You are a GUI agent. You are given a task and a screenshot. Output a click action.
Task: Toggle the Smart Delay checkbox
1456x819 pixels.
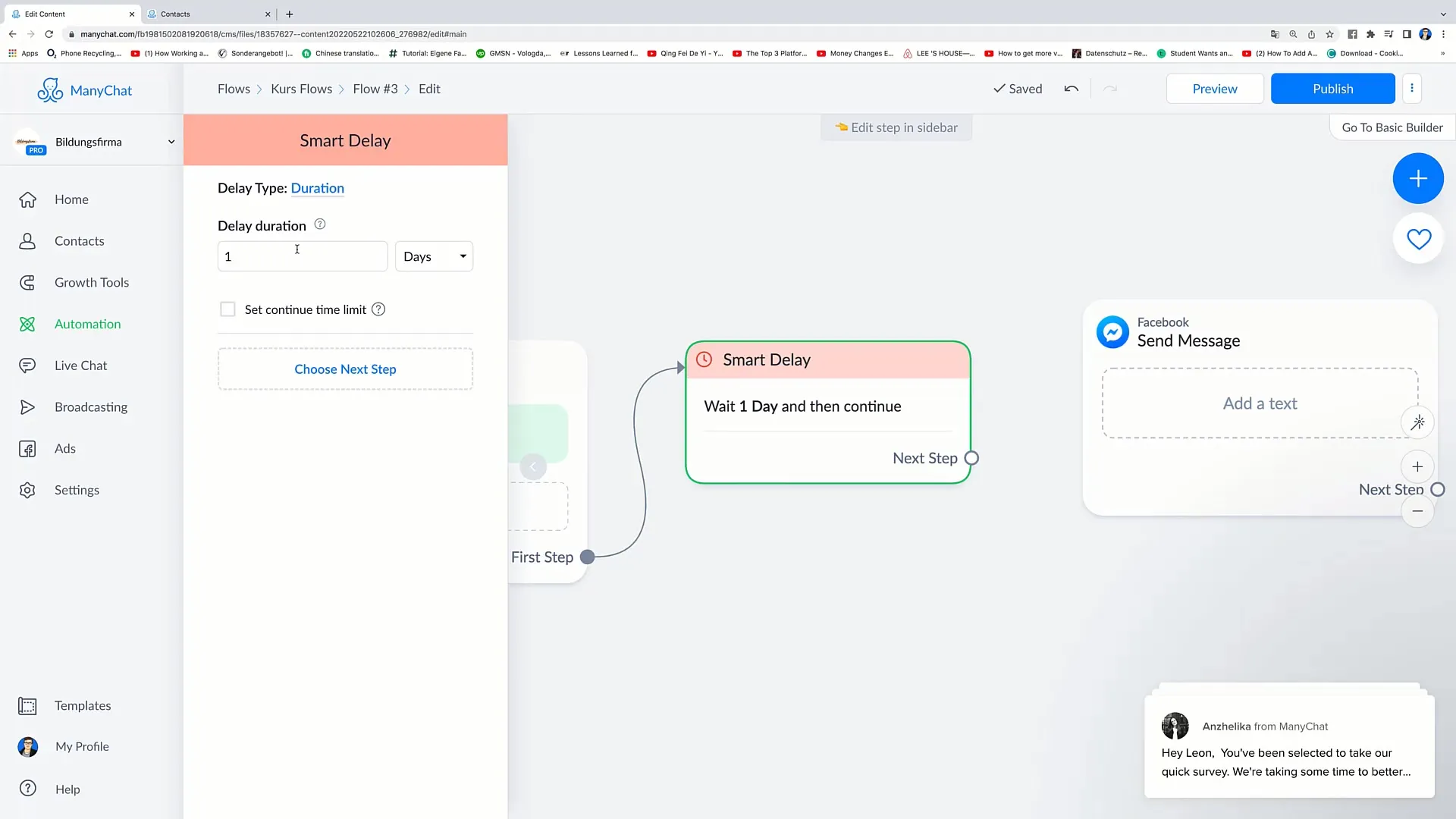(228, 309)
